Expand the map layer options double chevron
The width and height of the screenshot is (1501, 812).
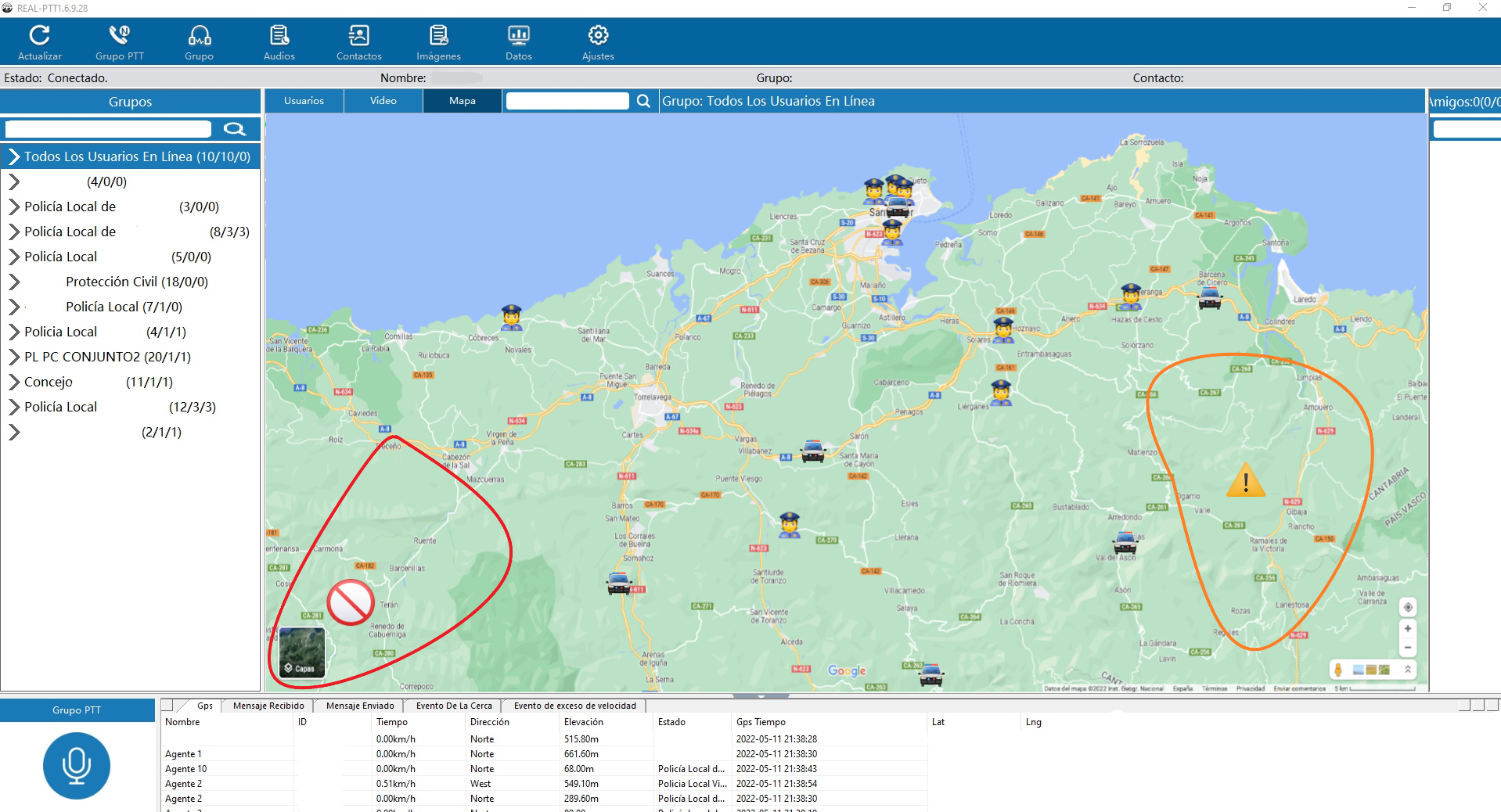[1408, 670]
